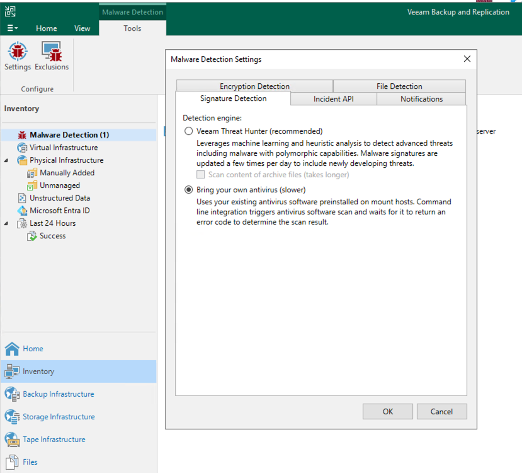Click the Success status icon
Screen dimensions: 522x474
pos(32,236)
